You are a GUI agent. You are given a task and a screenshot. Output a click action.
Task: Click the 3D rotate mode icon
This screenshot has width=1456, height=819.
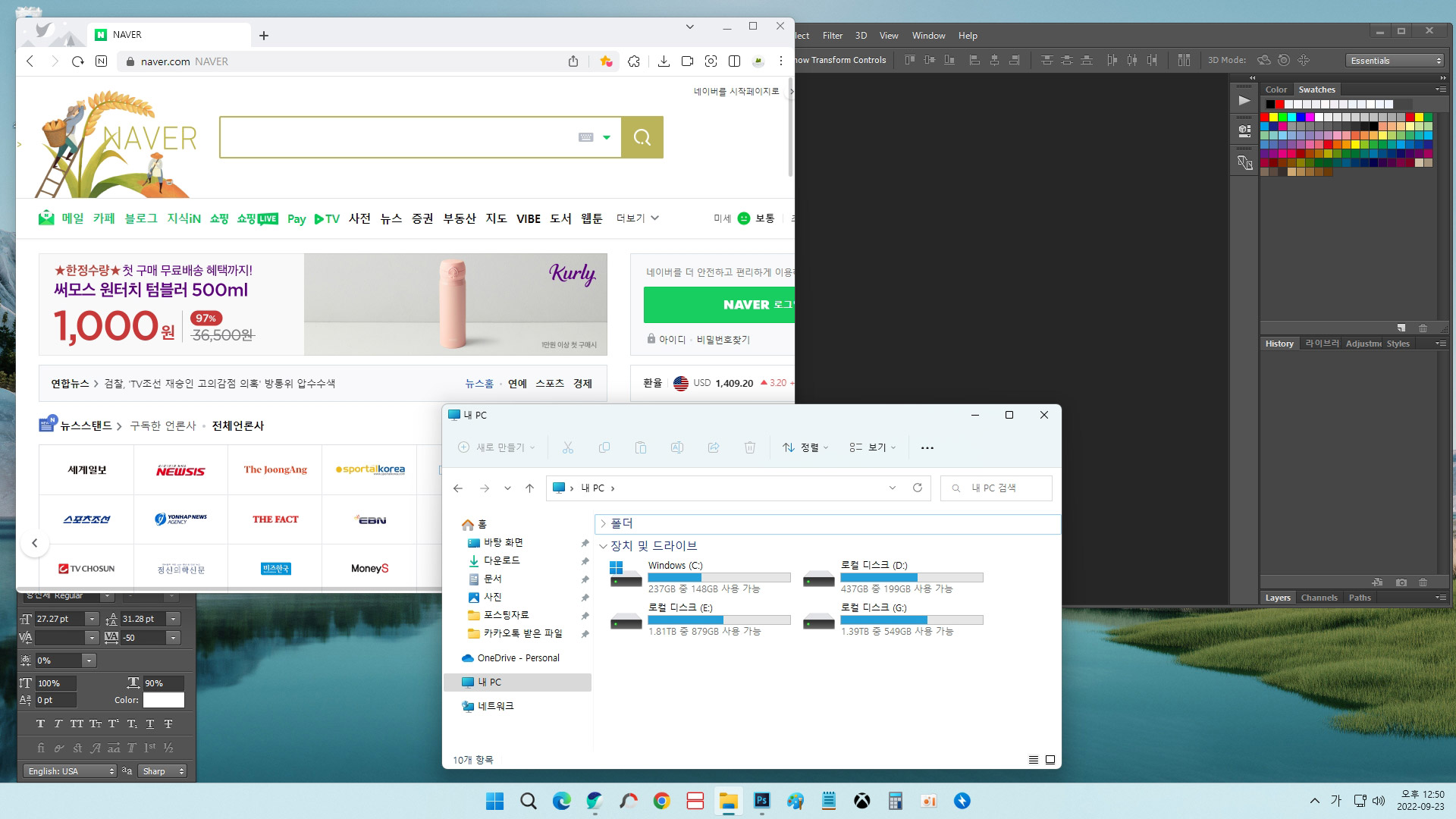(1263, 60)
